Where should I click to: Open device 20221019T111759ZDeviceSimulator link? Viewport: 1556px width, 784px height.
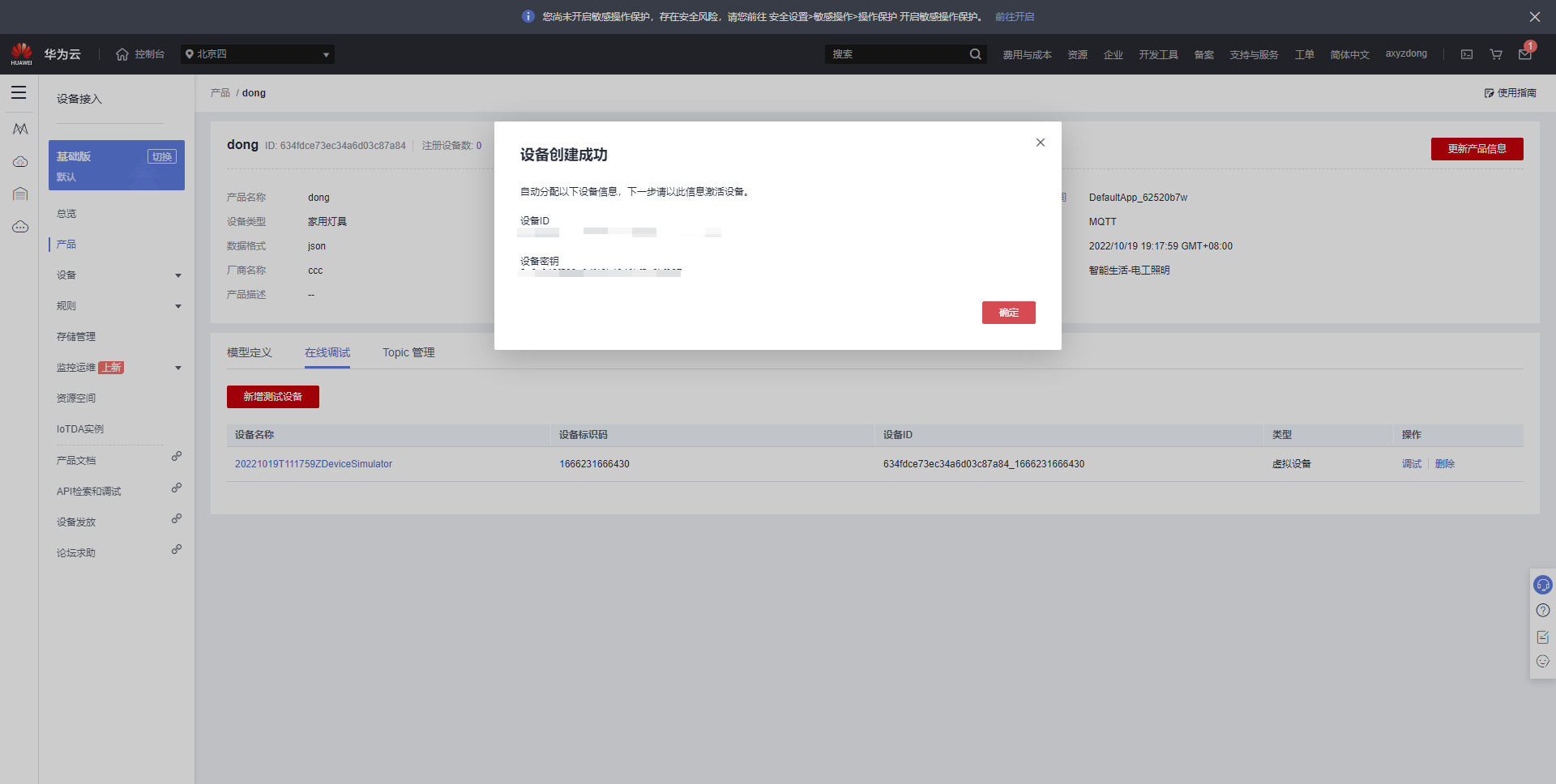pos(314,464)
